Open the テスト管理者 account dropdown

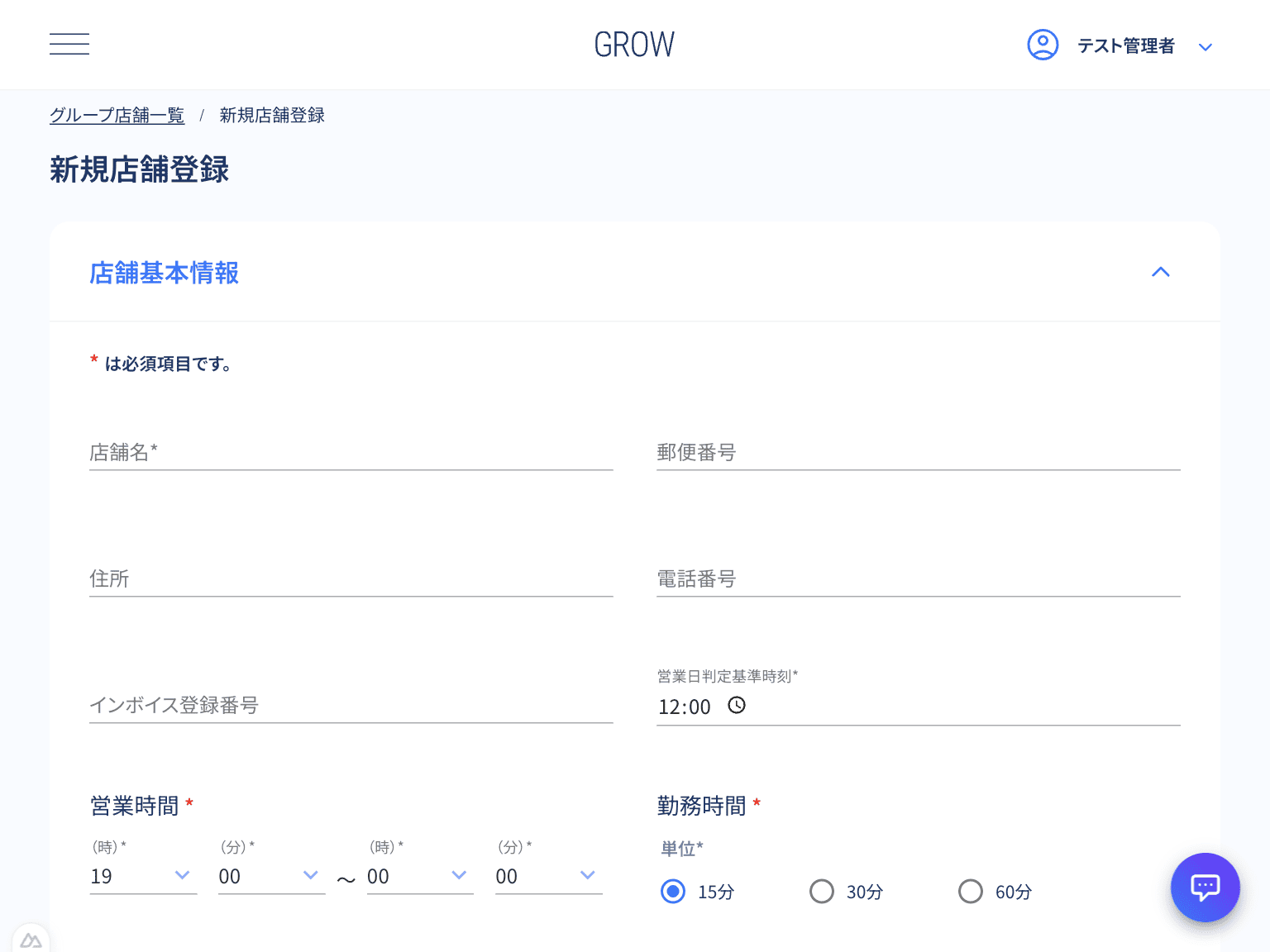(1205, 47)
